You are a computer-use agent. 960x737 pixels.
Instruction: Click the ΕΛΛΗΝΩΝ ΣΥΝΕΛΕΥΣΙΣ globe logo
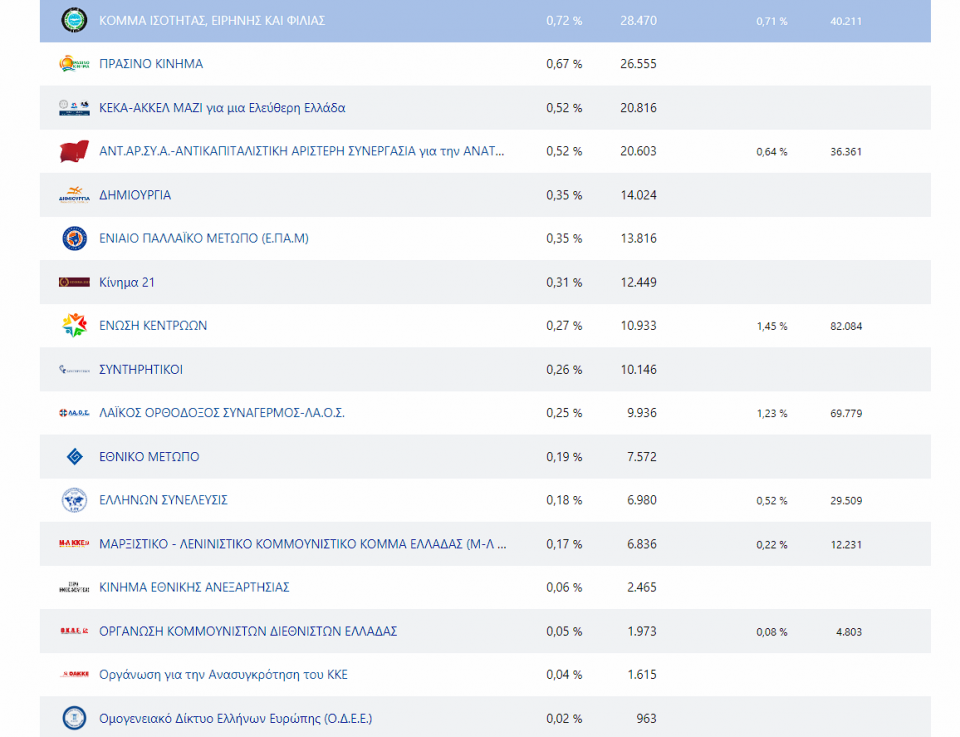pos(75,500)
